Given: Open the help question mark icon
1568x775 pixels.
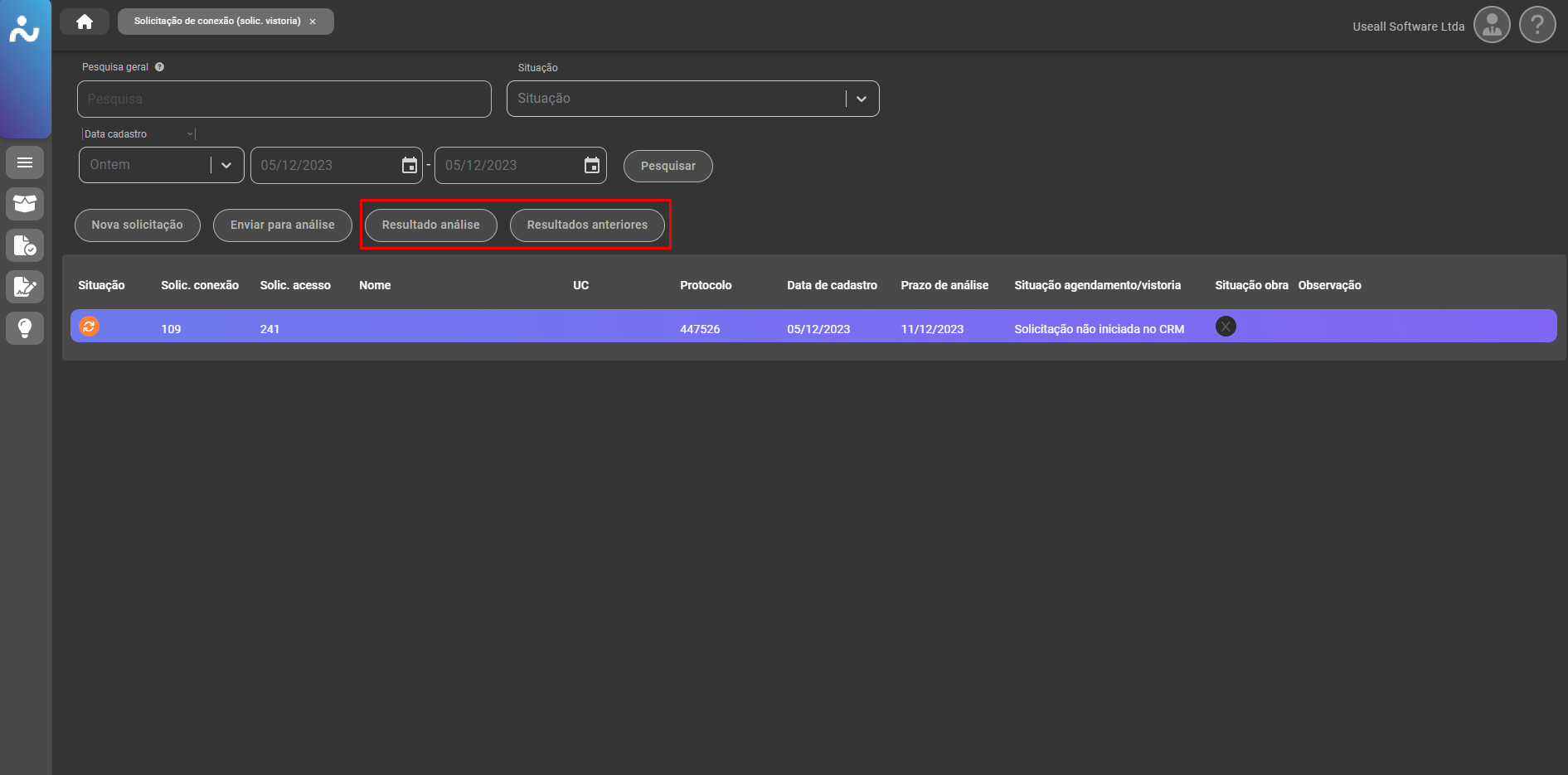Looking at the screenshot, I should (x=1537, y=25).
